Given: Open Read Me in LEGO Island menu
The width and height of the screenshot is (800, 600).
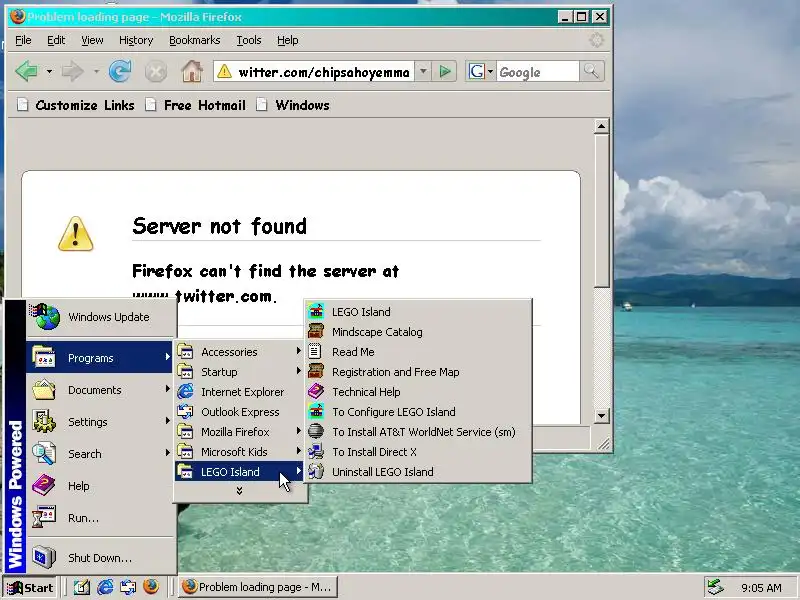Looking at the screenshot, I should coord(417,352).
